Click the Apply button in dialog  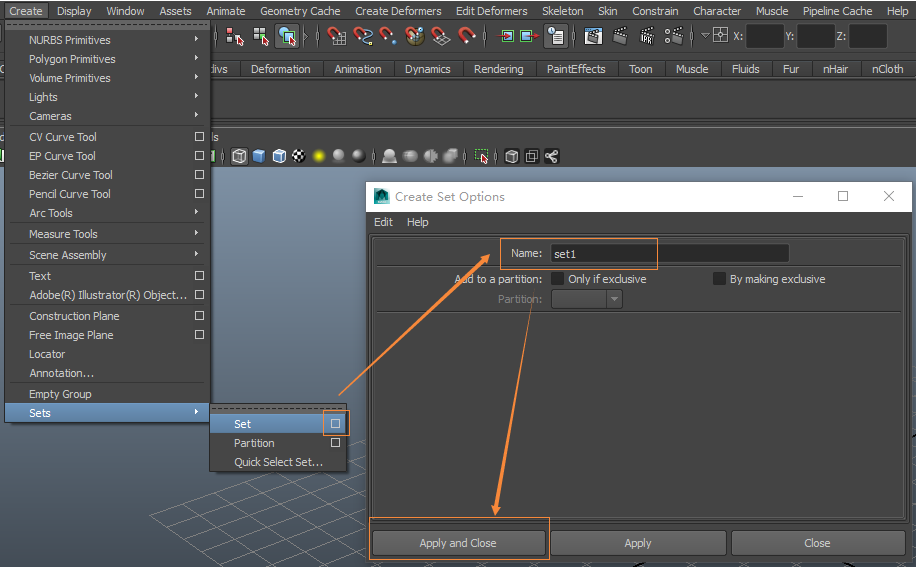click(638, 543)
